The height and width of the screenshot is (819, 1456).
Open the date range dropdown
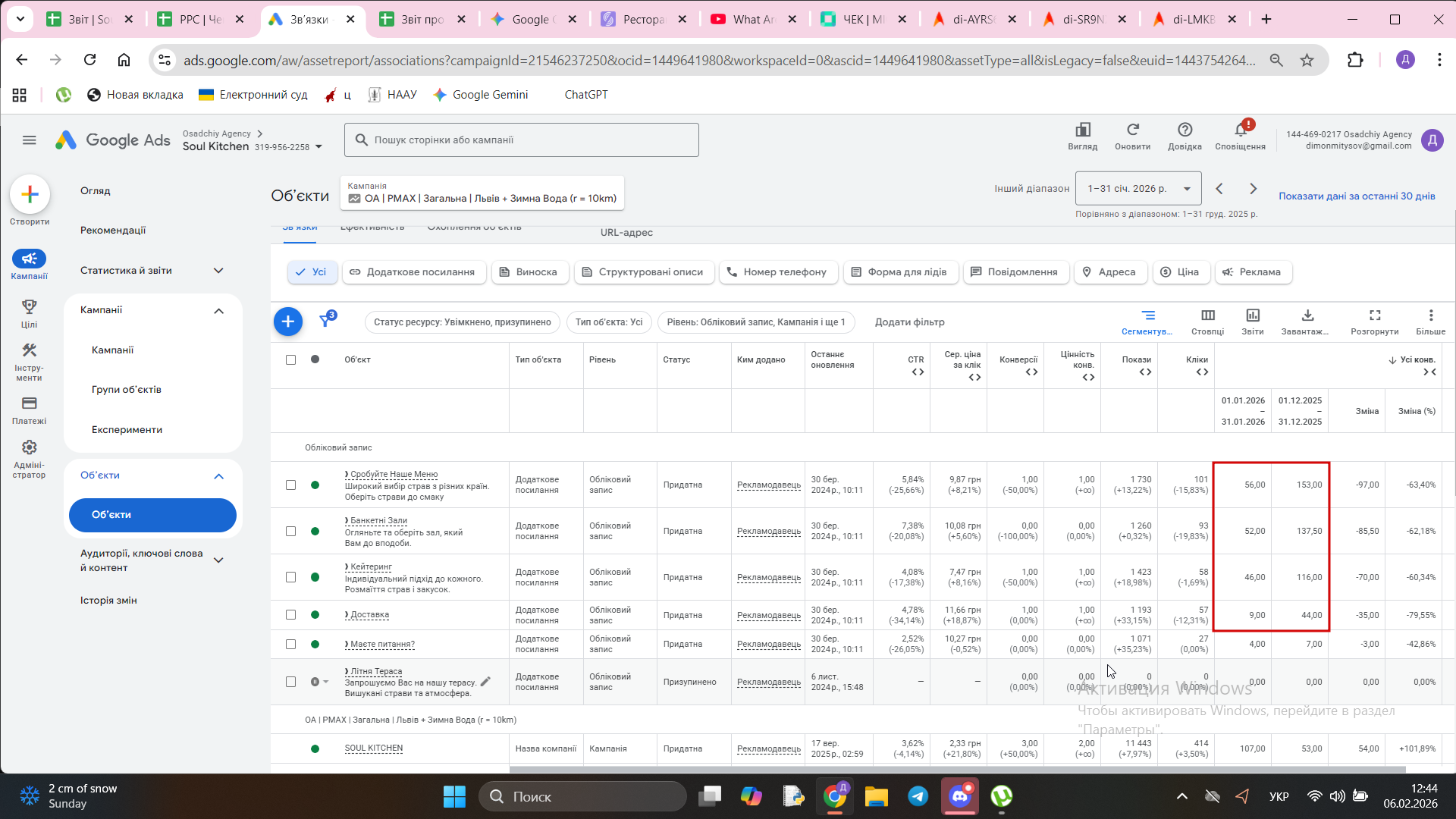tap(1137, 189)
